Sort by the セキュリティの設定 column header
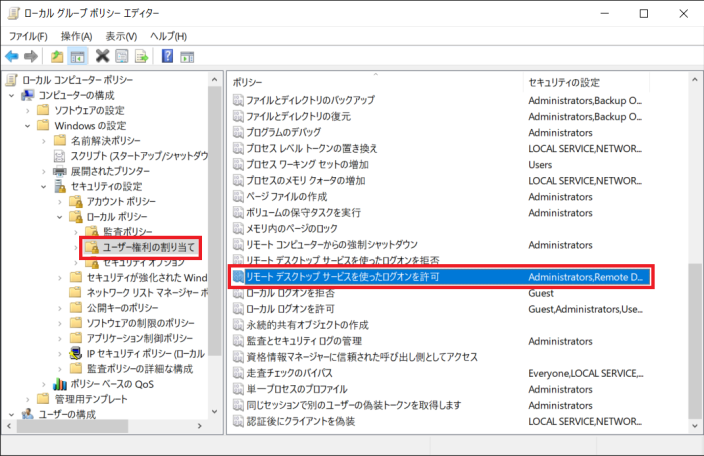This screenshot has width=704, height=456. pos(586,82)
